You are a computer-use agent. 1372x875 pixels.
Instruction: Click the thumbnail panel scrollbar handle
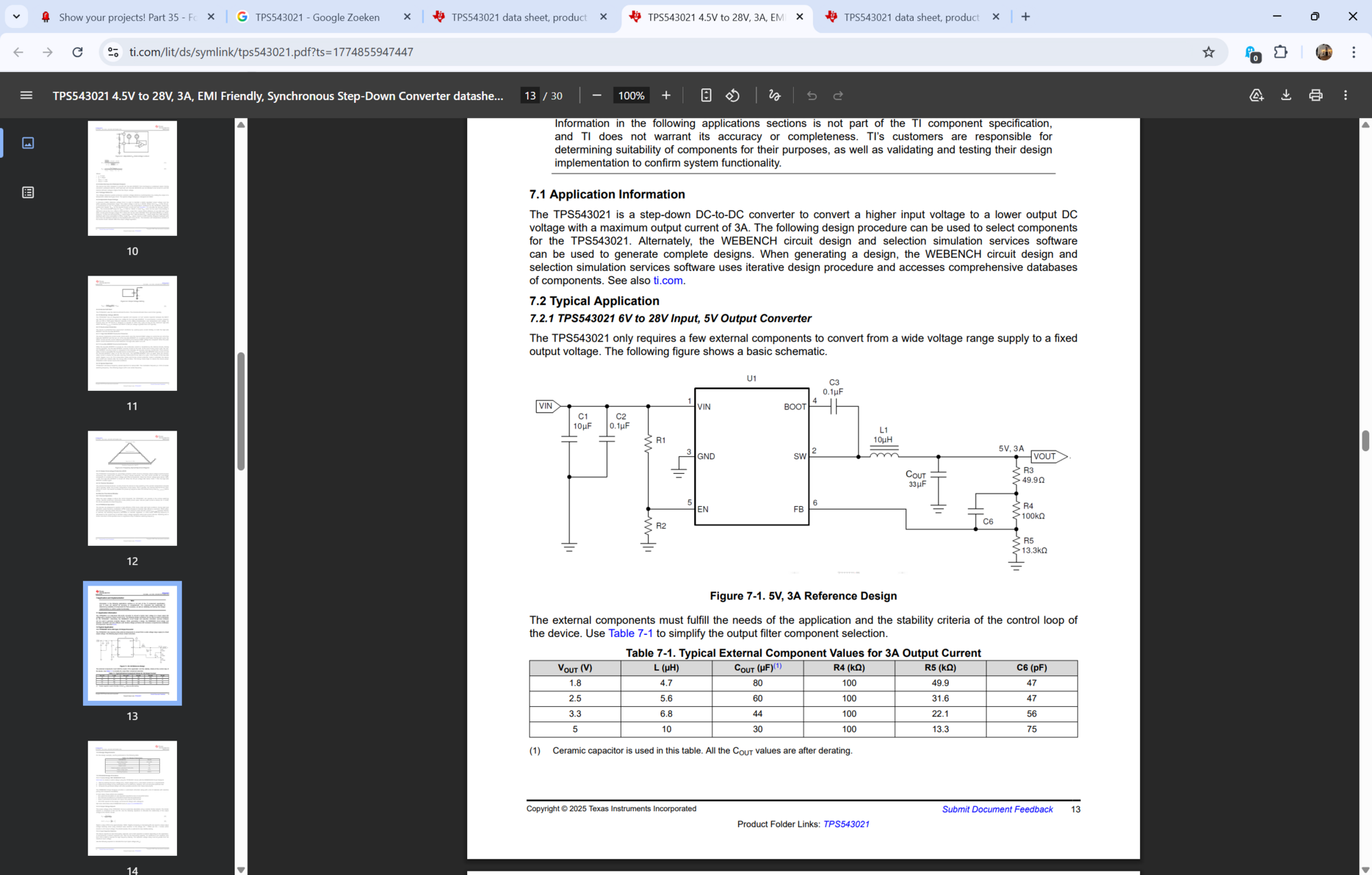coord(241,411)
